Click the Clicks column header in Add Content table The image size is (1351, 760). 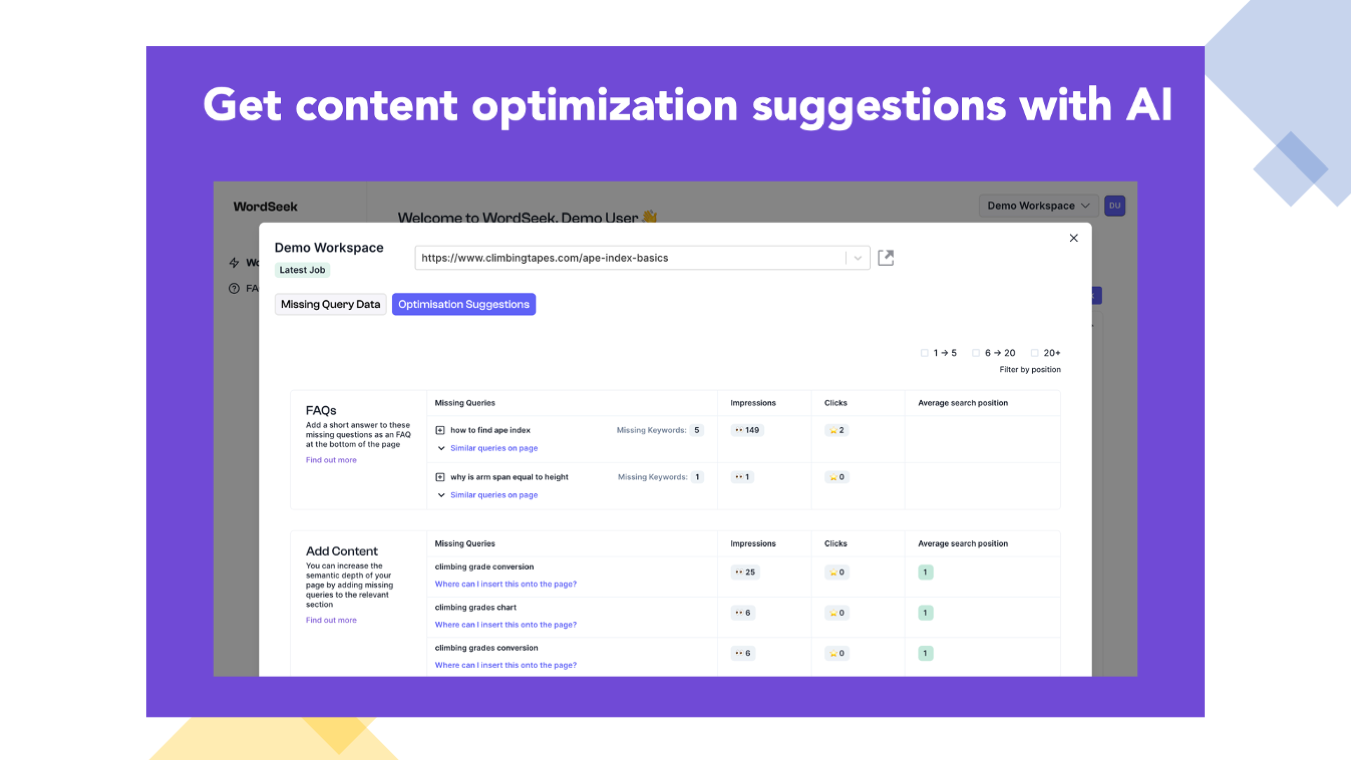(836, 544)
